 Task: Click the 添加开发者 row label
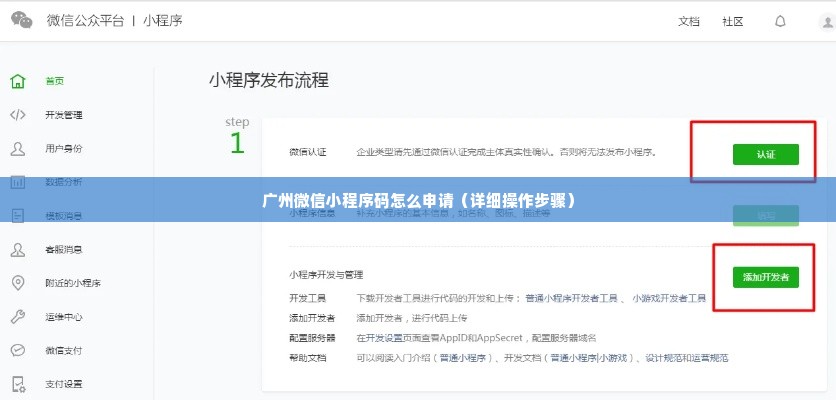(312, 318)
